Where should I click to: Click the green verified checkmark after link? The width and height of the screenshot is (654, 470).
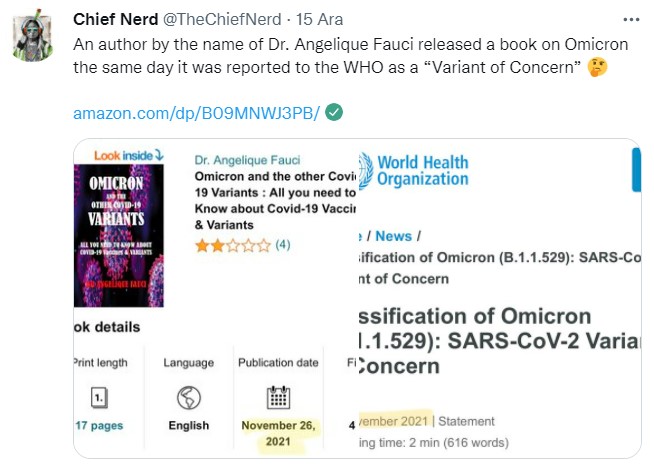click(335, 112)
